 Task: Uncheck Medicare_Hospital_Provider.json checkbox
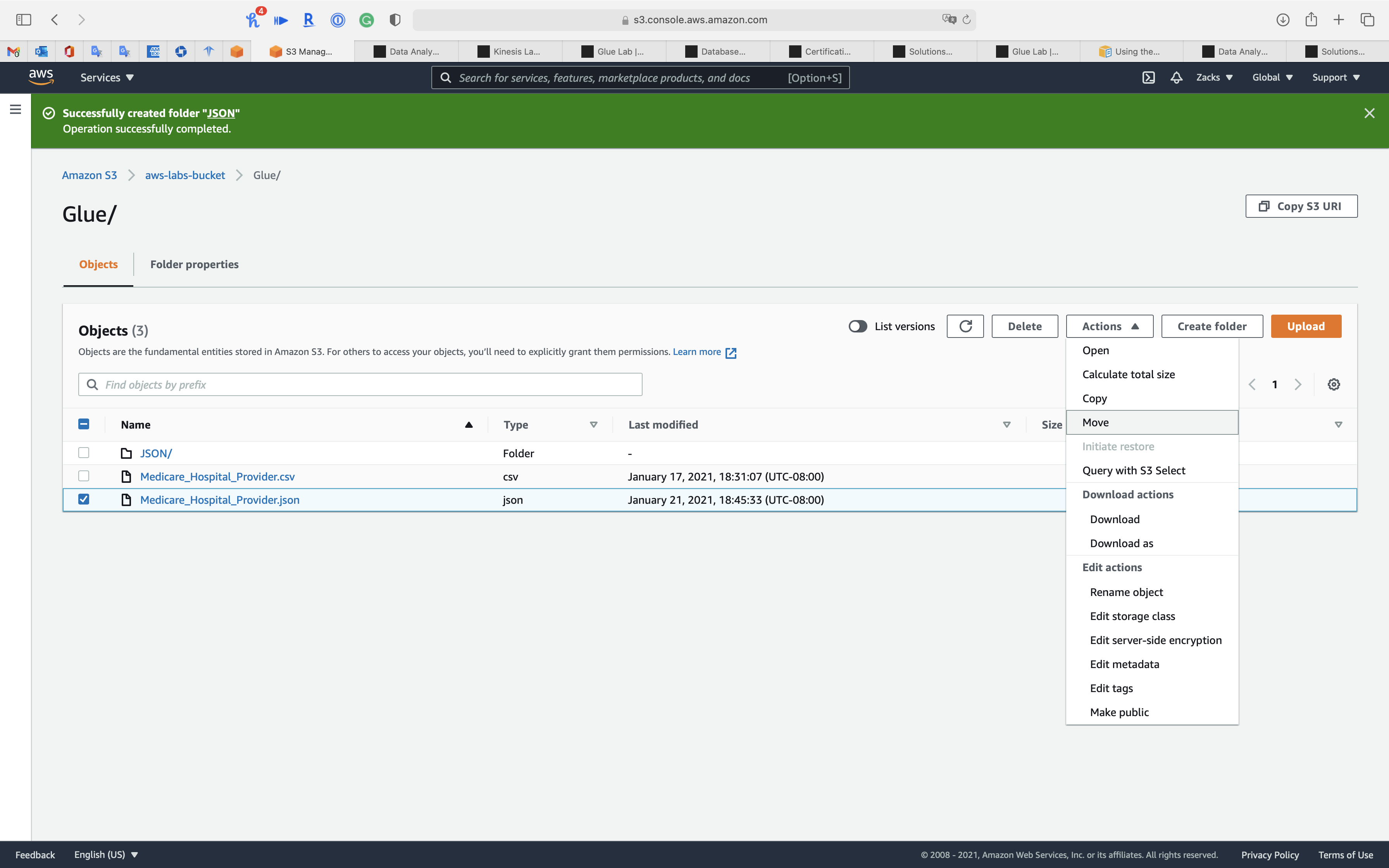coord(84,499)
